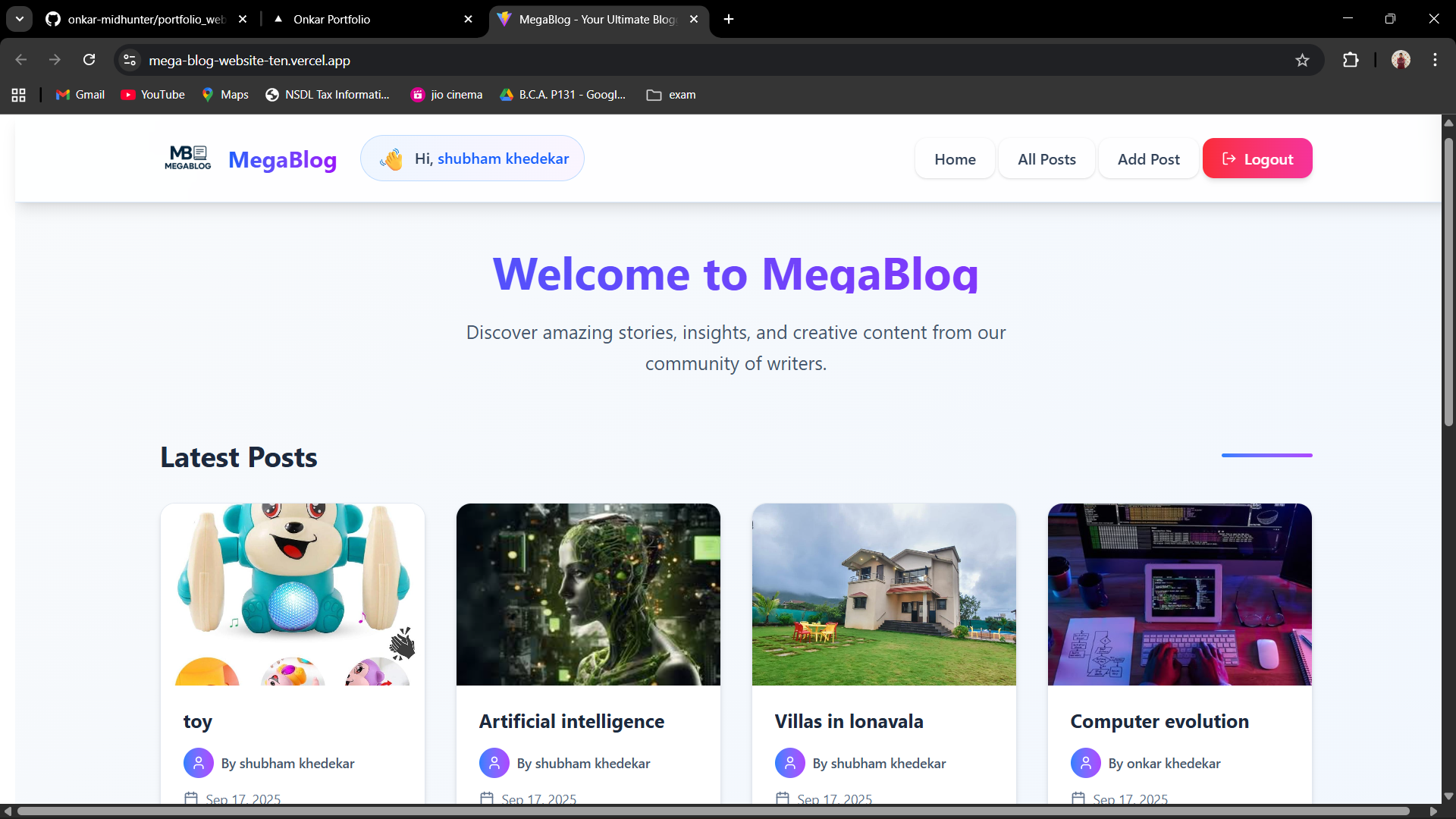
Task: View site information icon in address bar
Action: [130, 60]
